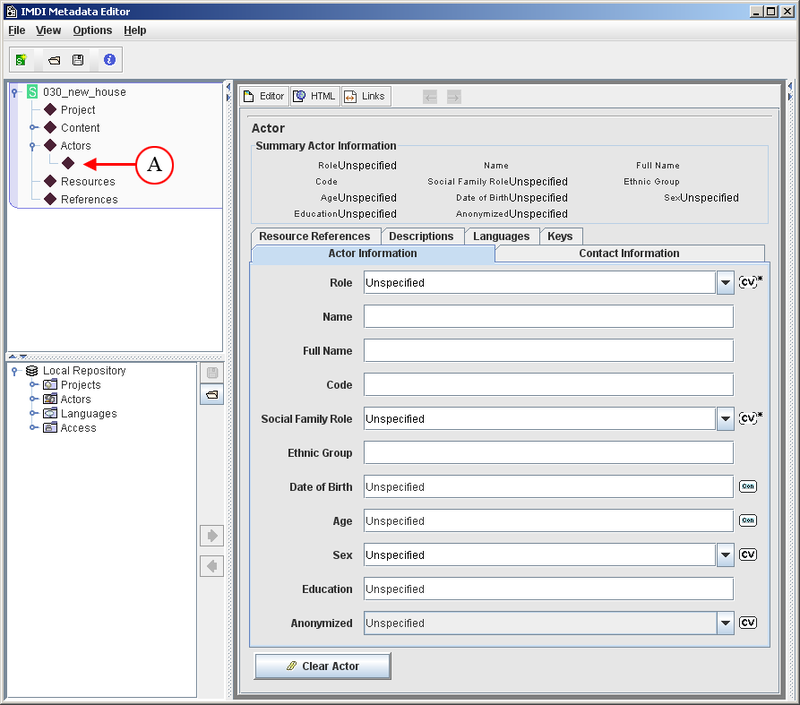This screenshot has height=705, width=800.
Task: Click the repository open folder icon button
Action: point(212,394)
